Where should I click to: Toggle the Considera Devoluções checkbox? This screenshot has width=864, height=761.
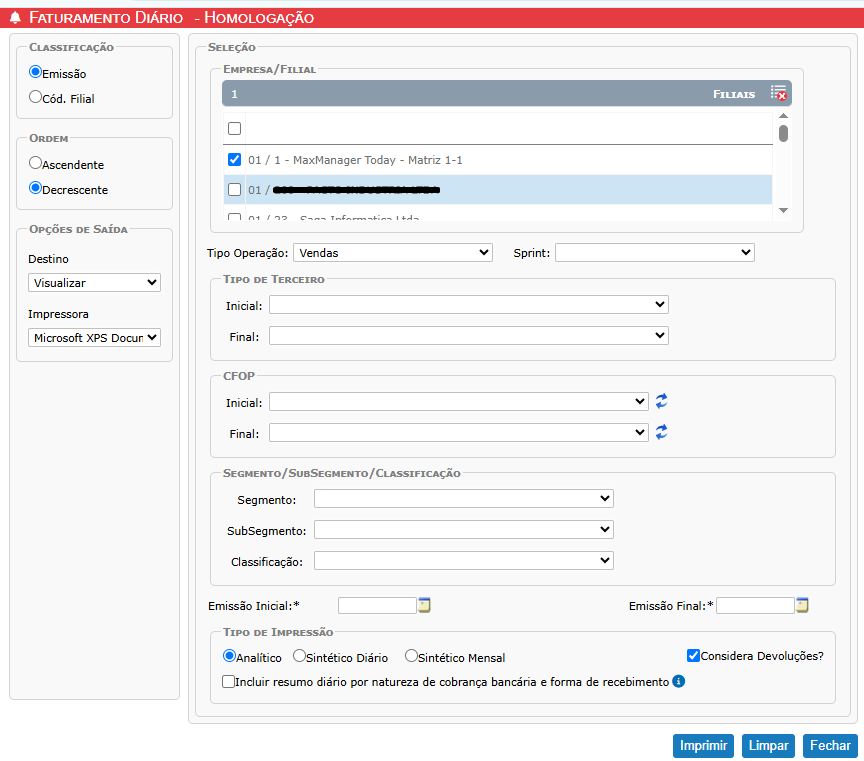(693, 656)
